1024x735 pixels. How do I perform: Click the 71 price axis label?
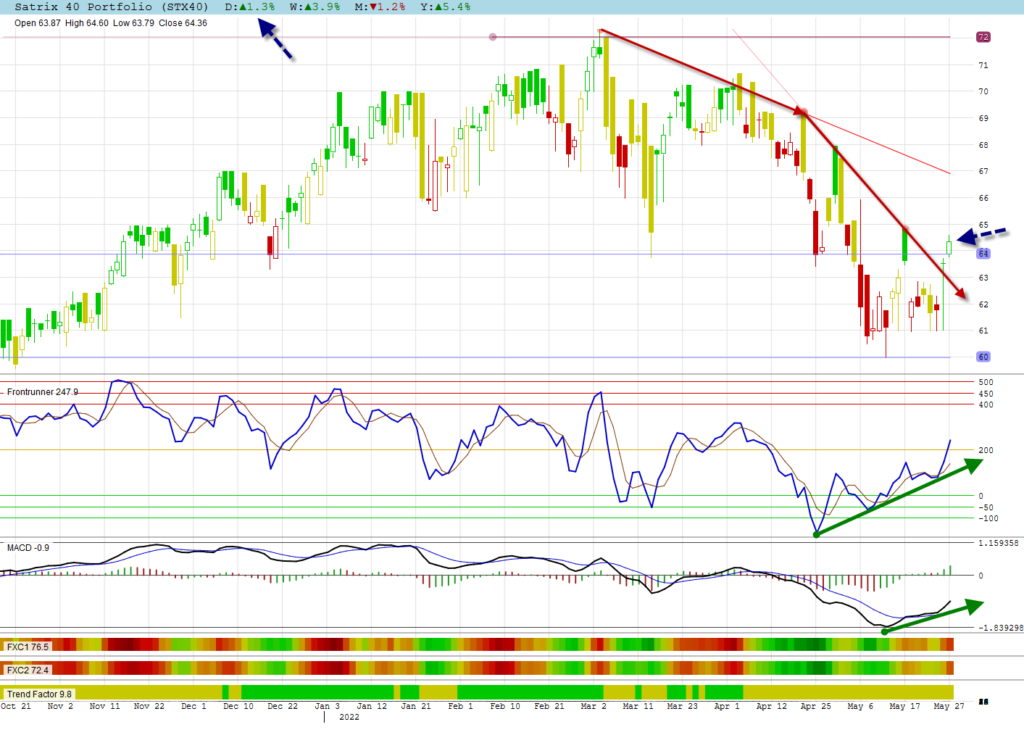pyautogui.click(x=984, y=65)
